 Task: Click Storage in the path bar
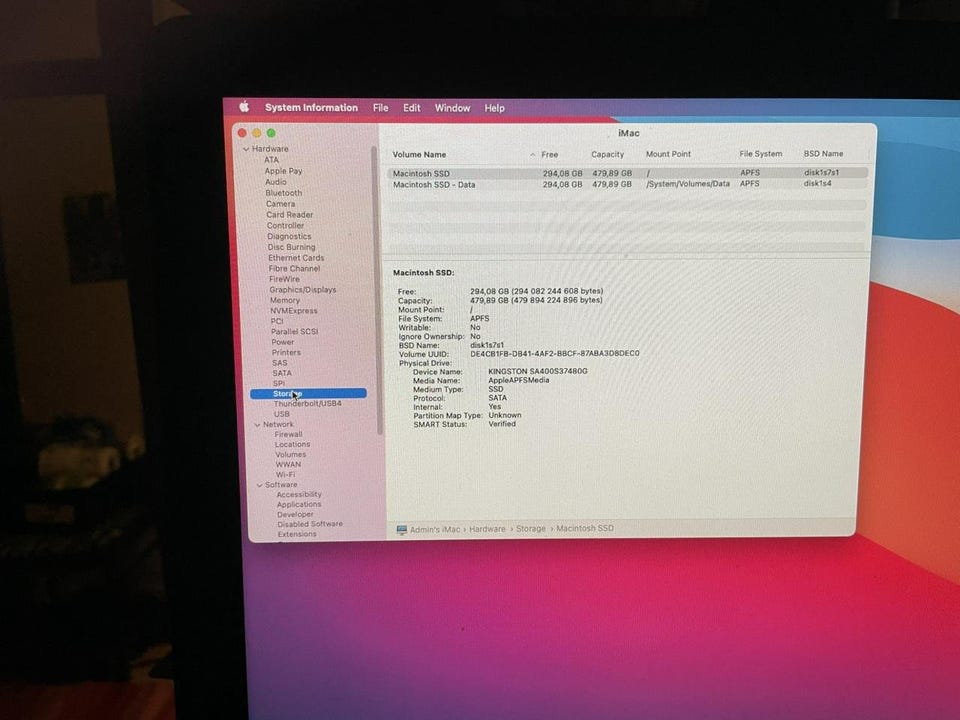531,528
